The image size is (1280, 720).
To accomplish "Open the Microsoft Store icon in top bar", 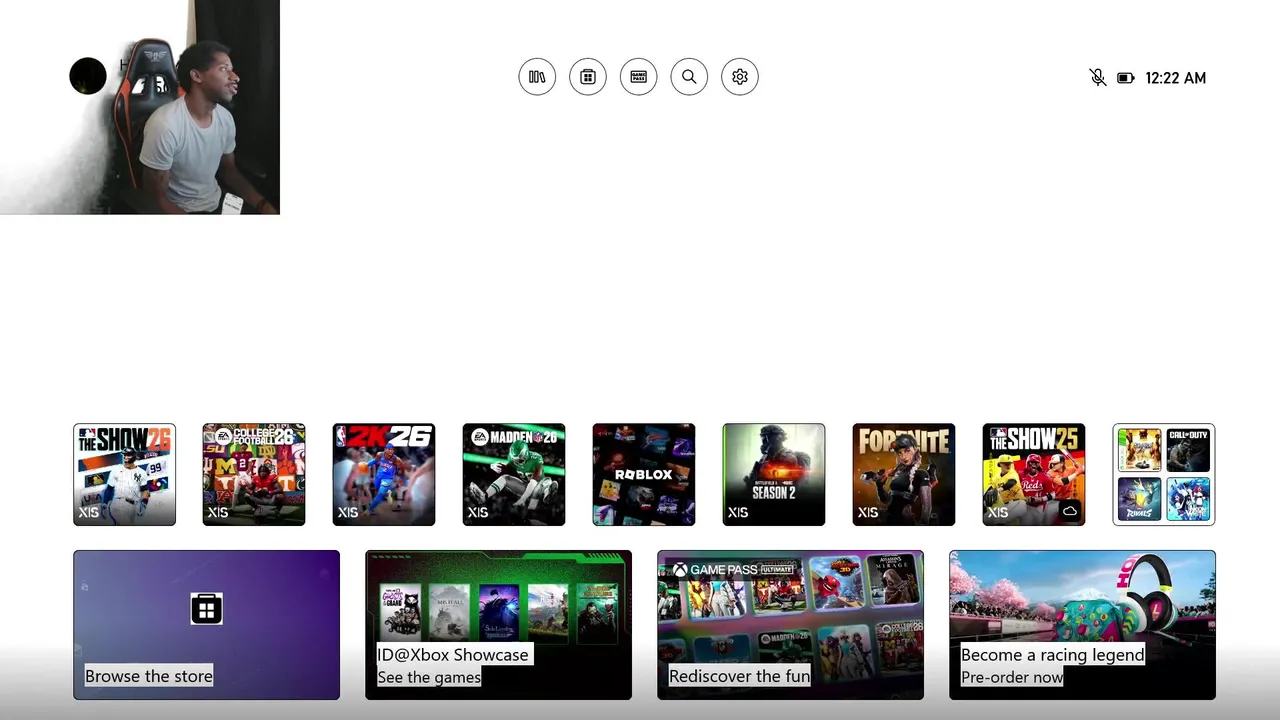I will click(588, 77).
